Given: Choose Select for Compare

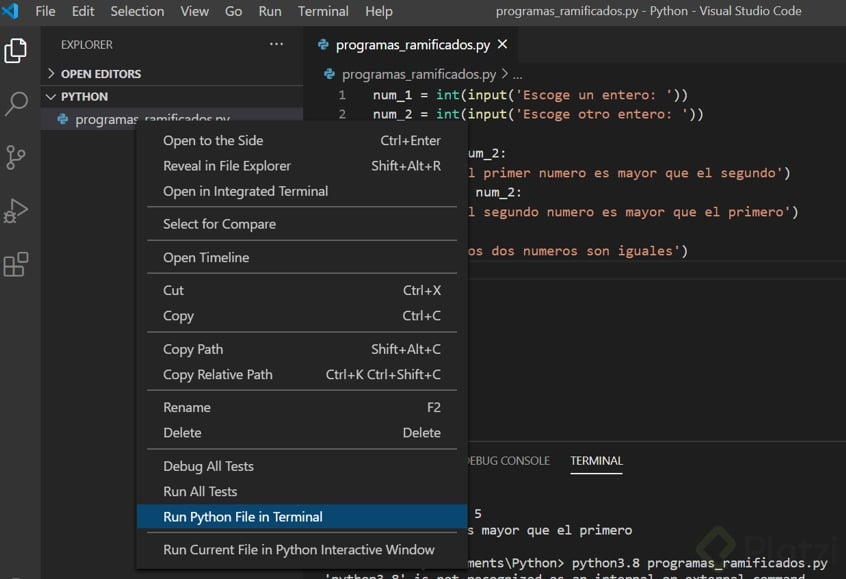Looking at the screenshot, I should pyautogui.click(x=302, y=224).
